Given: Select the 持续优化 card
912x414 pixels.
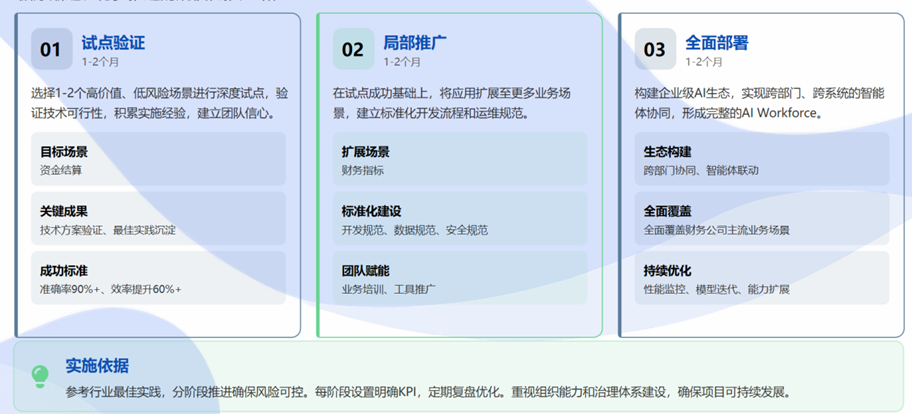Looking at the screenshot, I should coord(762,278).
